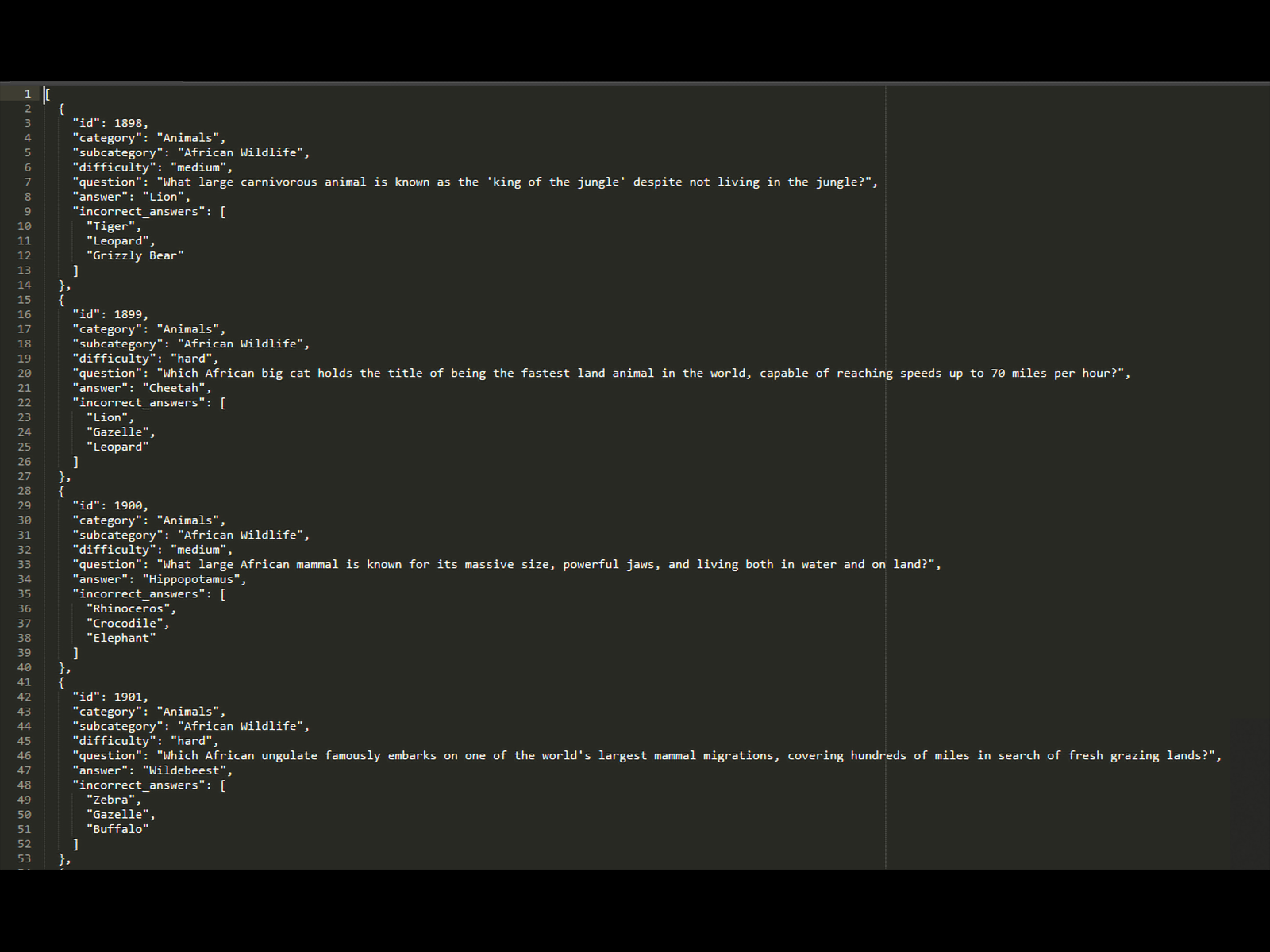Click the fastest land animal question line

coord(602,373)
